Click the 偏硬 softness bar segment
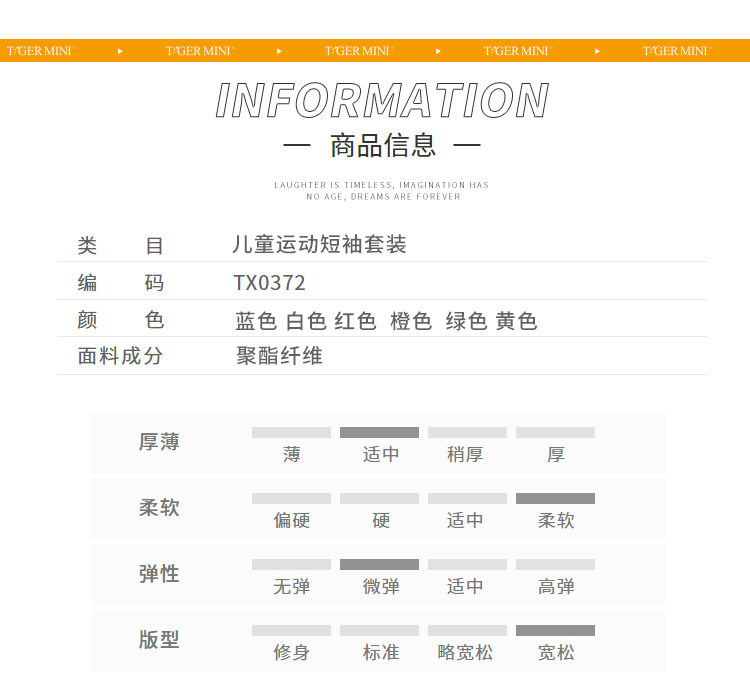This screenshot has height=689, width=750. click(291, 499)
